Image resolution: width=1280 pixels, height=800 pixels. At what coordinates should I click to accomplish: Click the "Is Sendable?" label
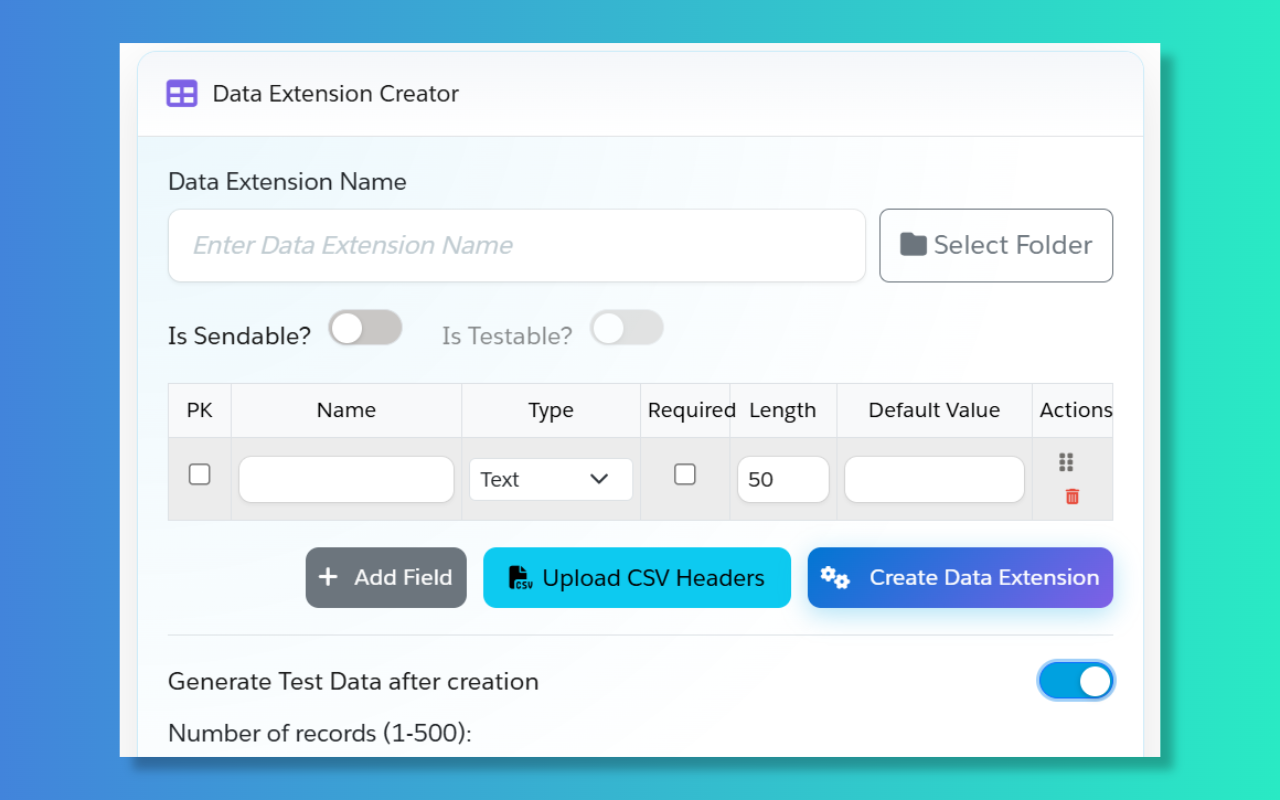tap(240, 336)
